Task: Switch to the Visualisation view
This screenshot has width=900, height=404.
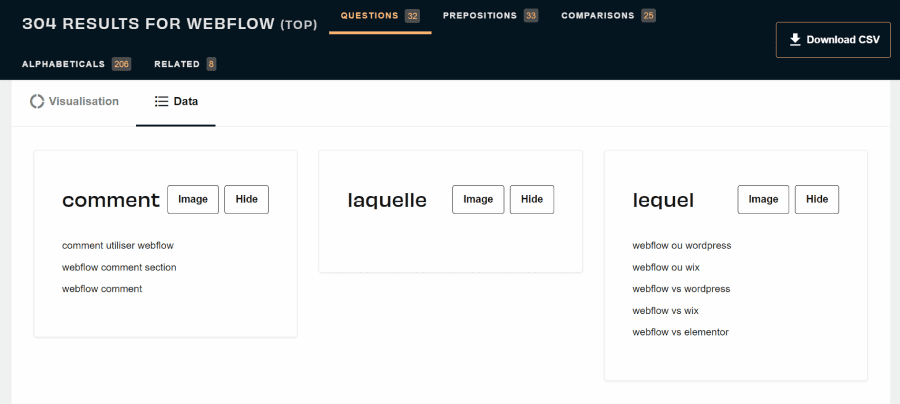Action: [74, 102]
